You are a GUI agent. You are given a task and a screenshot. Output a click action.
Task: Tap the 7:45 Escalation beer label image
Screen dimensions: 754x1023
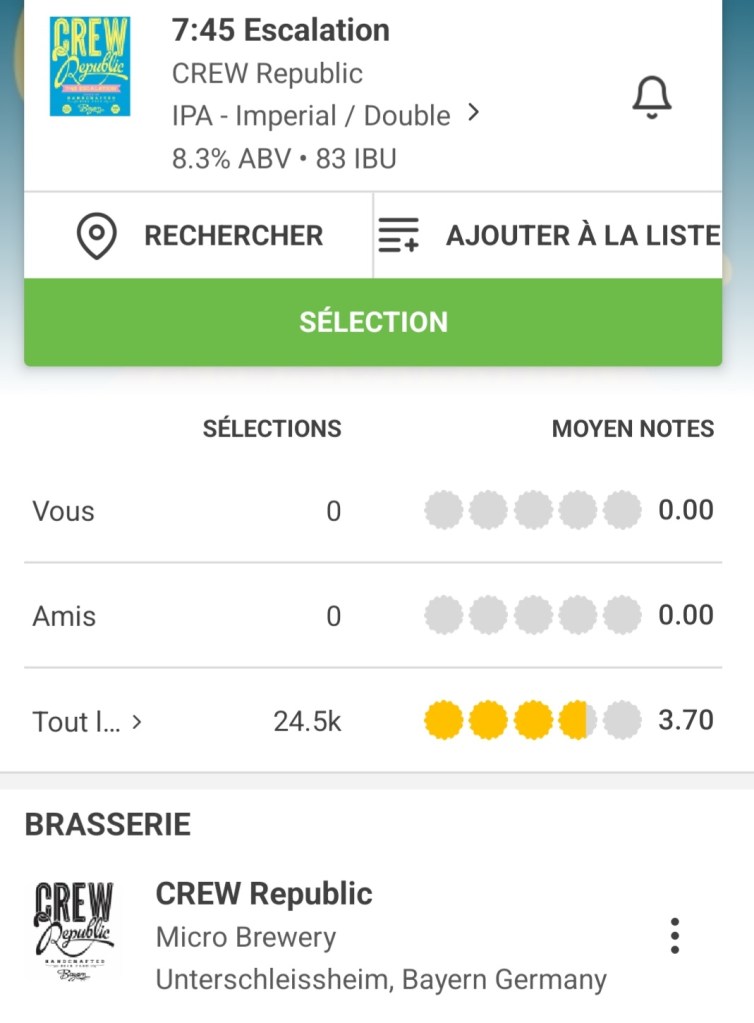tap(89, 66)
